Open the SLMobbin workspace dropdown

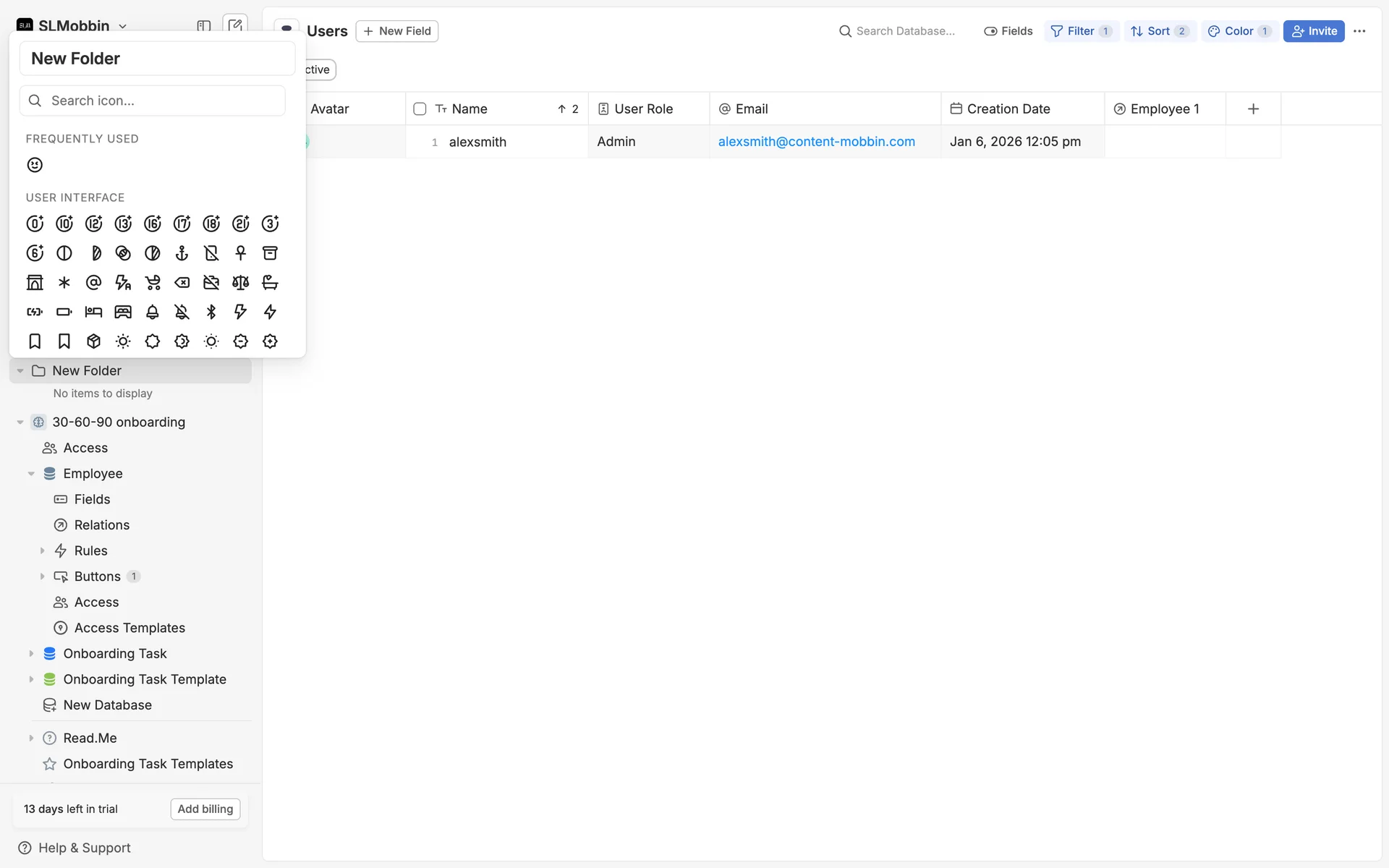(x=73, y=26)
